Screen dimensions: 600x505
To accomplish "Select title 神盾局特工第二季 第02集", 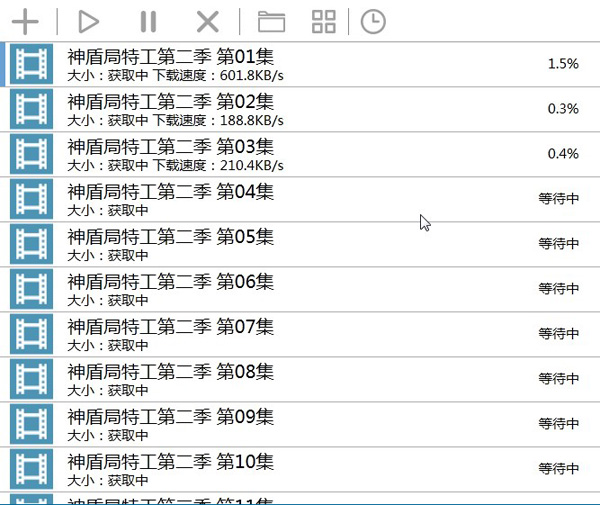I will point(171,102).
